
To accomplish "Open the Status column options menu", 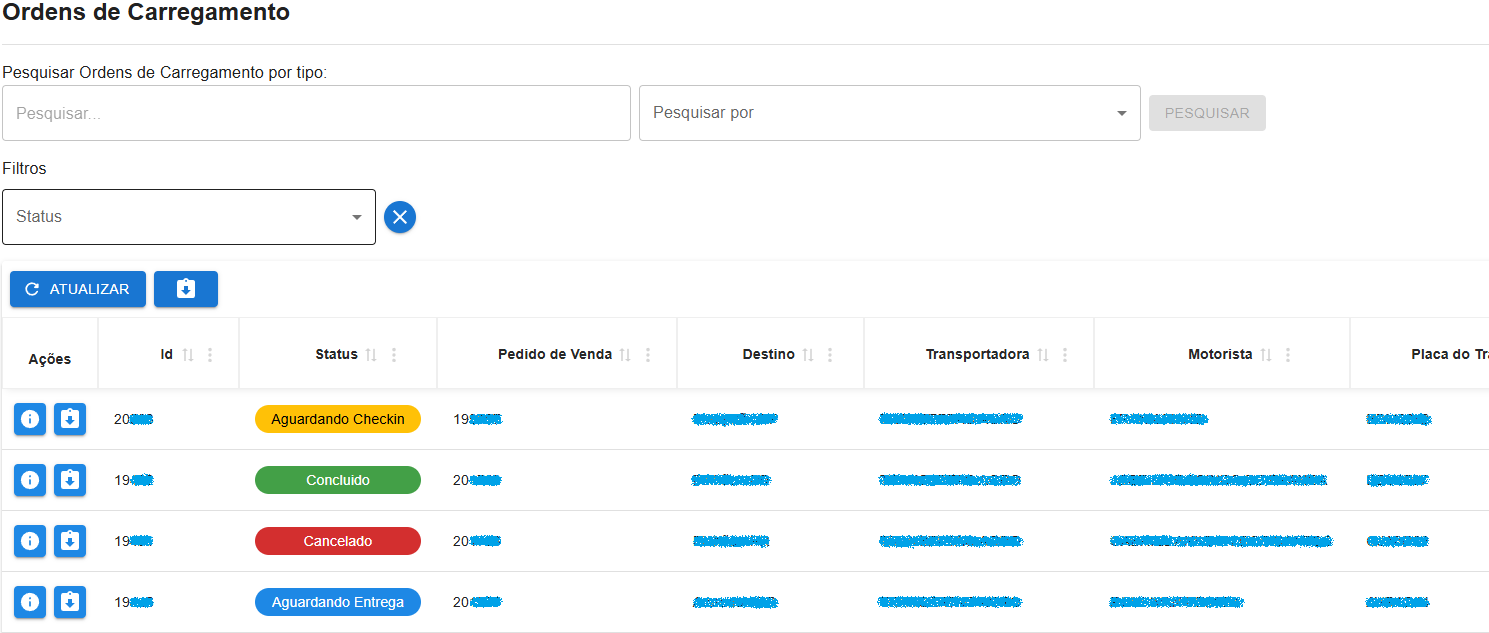I will click(394, 353).
